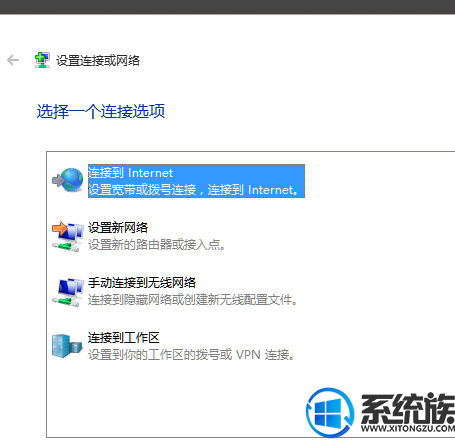Click the WWW.XITONGZU.COM watermark link
455x441 pixels.
pos(408,428)
